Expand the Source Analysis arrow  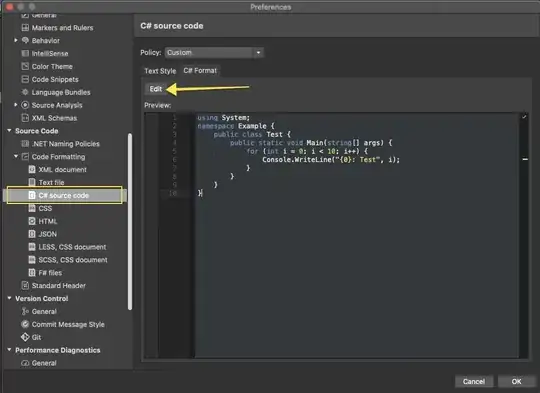[x=16, y=105]
